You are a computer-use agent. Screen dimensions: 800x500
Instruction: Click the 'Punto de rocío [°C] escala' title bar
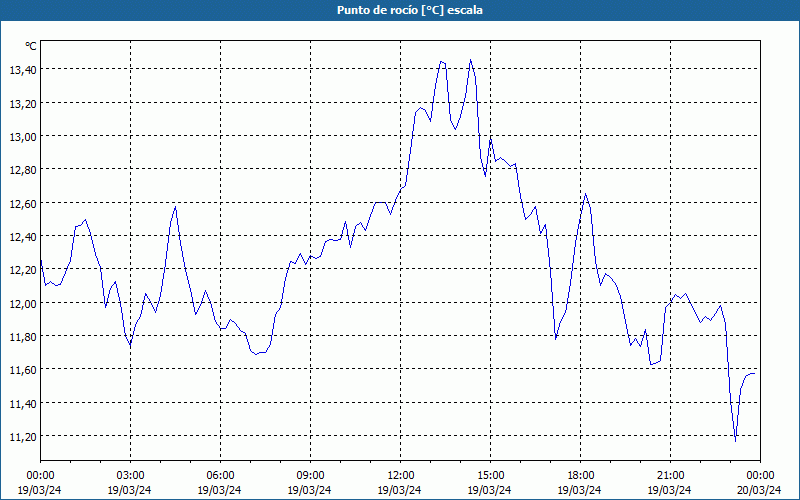400,10
